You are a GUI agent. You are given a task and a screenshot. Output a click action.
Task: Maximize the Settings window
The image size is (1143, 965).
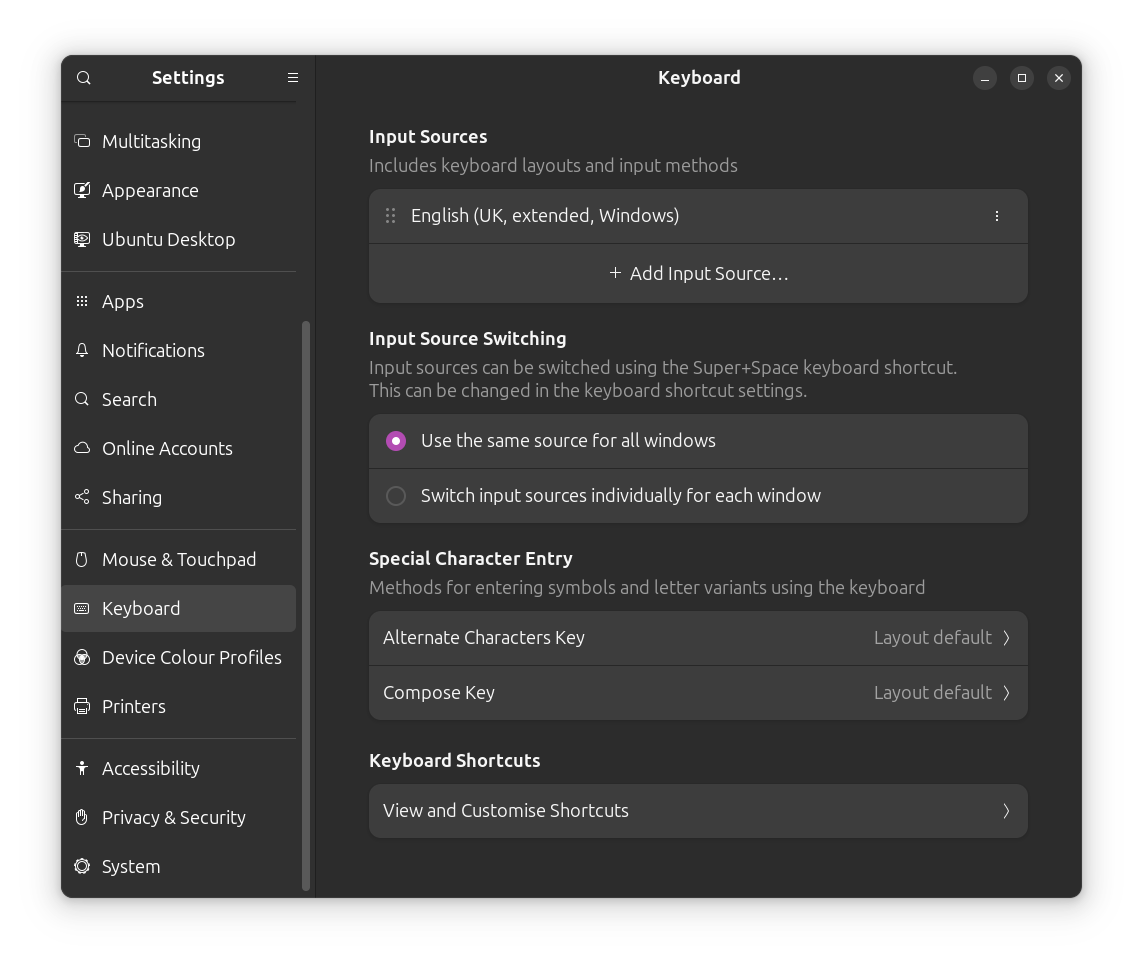click(x=1021, y=78)
